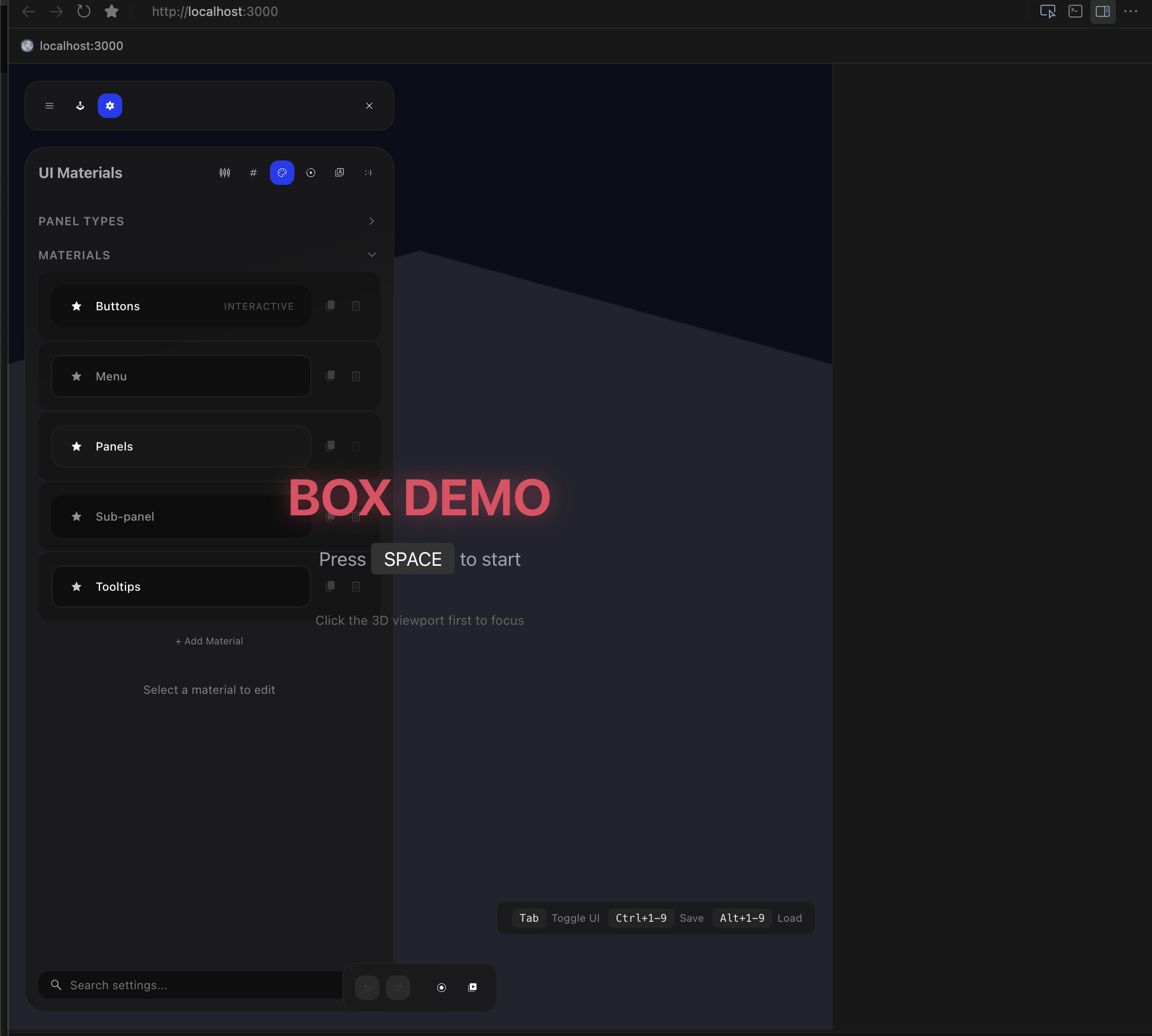Toggle the favorite star on the Panels material
This screenshot has height=1036, width=1152.
point(77,446)
